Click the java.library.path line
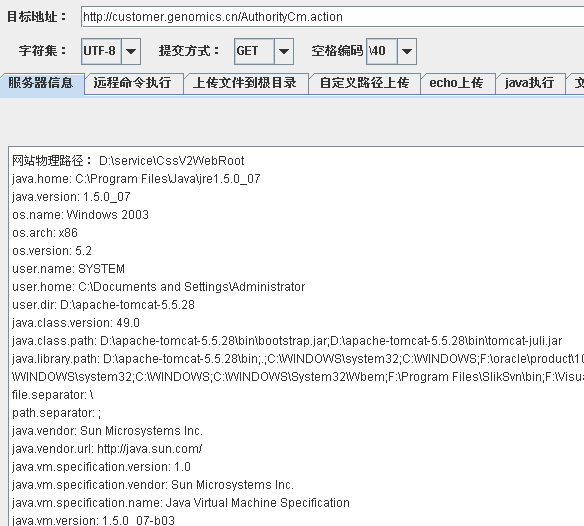The image size is (584, 526). (298, 359)
